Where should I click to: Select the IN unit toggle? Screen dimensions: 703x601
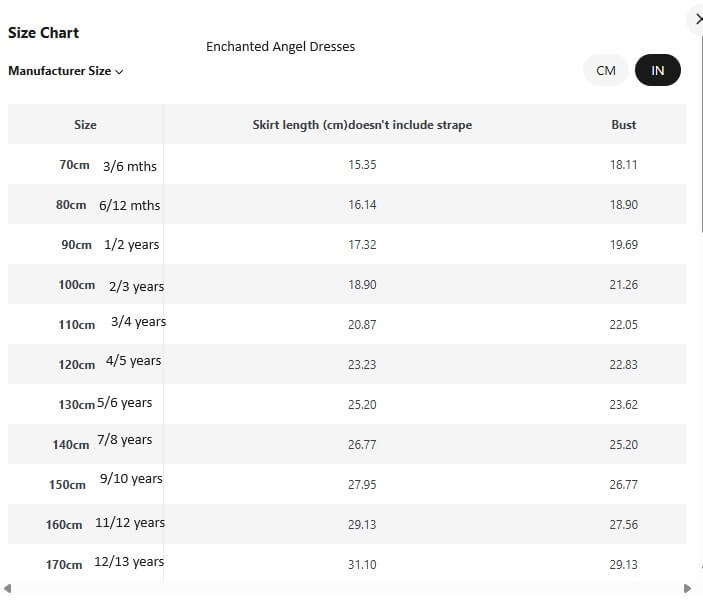click(657, 70)
